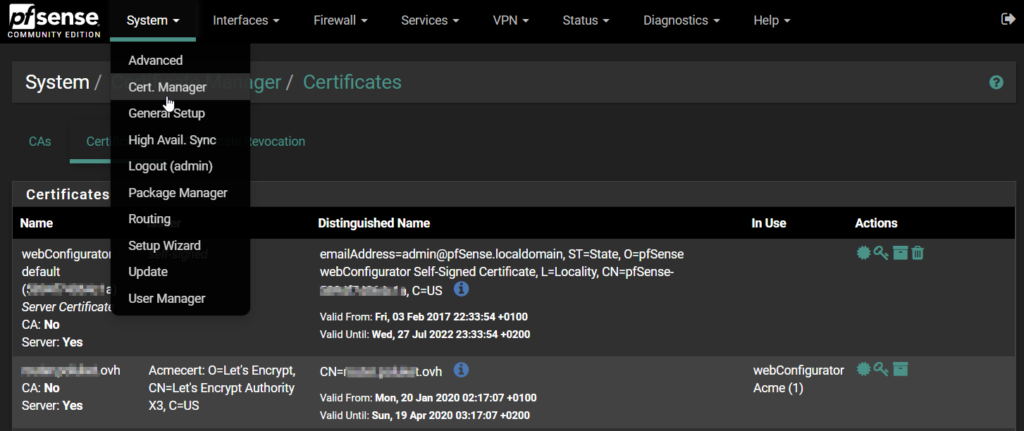
Task: Click the Valid Until 27 Jul 2022 date
Action: 451,334
